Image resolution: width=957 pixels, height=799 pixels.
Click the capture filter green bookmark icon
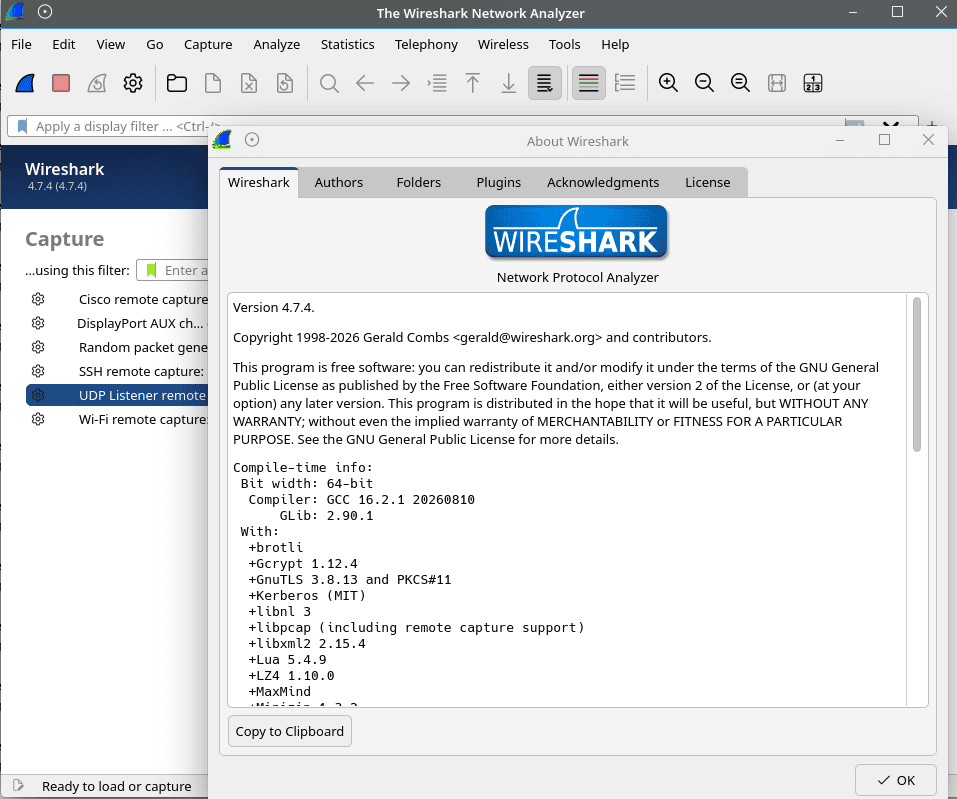click(151, 270)
